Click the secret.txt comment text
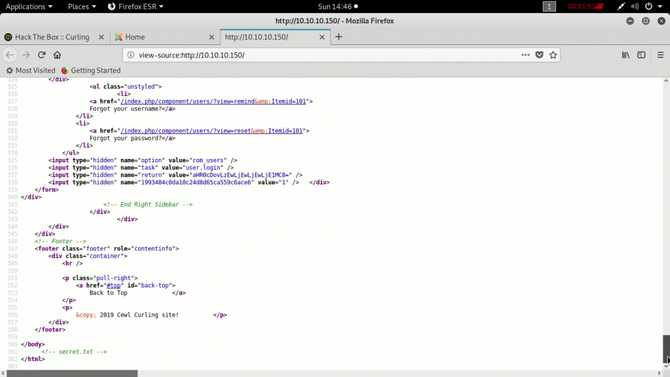Screen dimensions: 670x377 (x=74, y=352)
